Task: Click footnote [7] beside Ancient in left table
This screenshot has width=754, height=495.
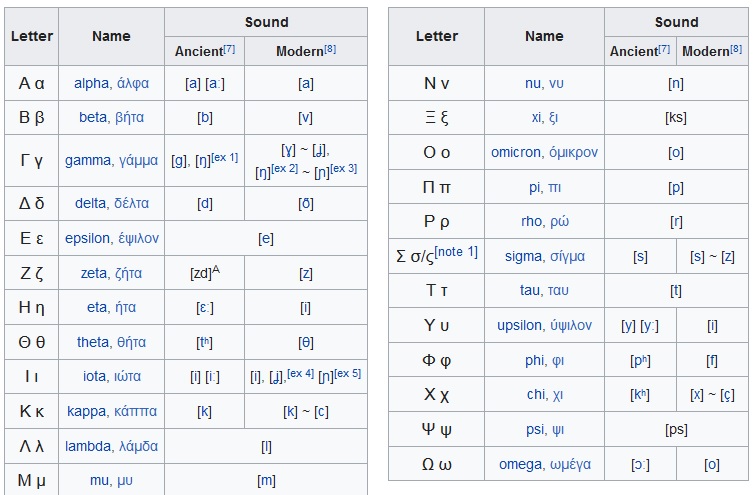Action: tap(229, 49)
